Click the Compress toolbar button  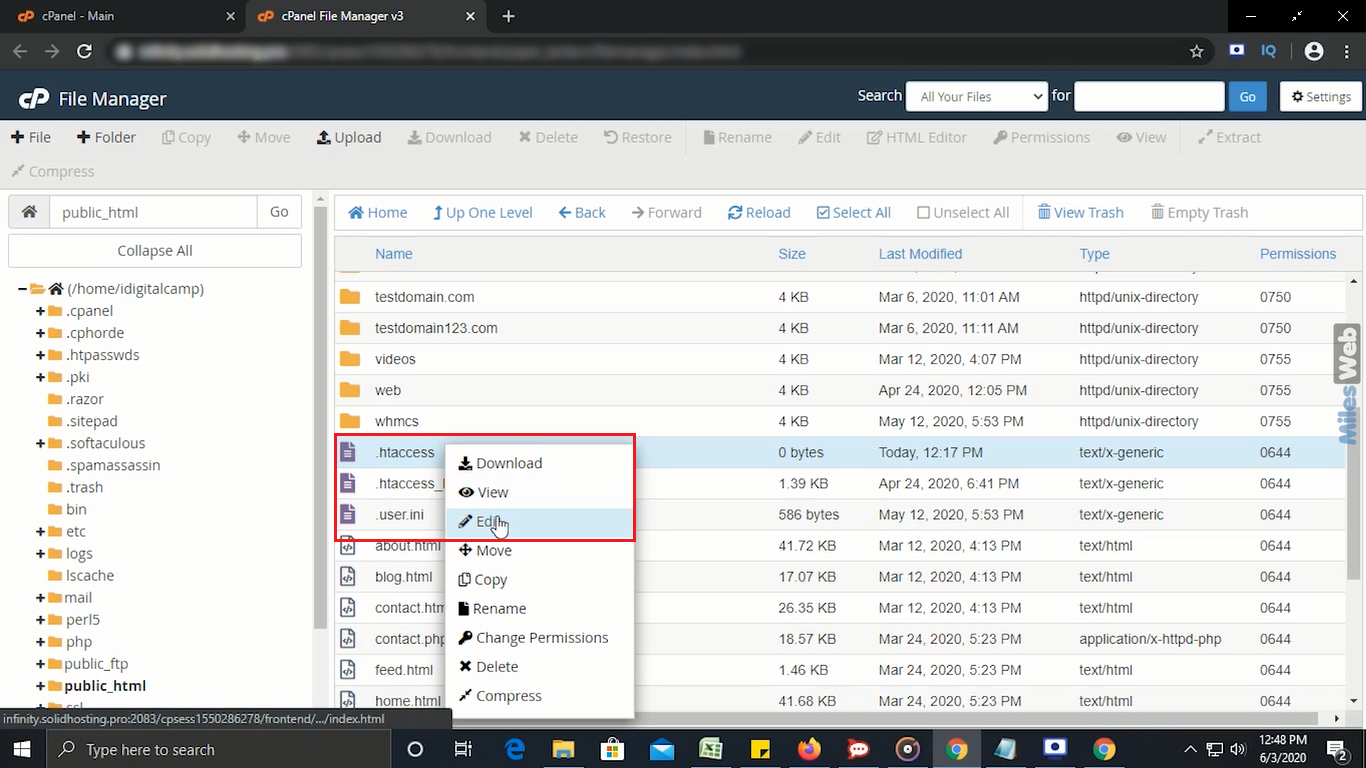(x=52, y=171)
